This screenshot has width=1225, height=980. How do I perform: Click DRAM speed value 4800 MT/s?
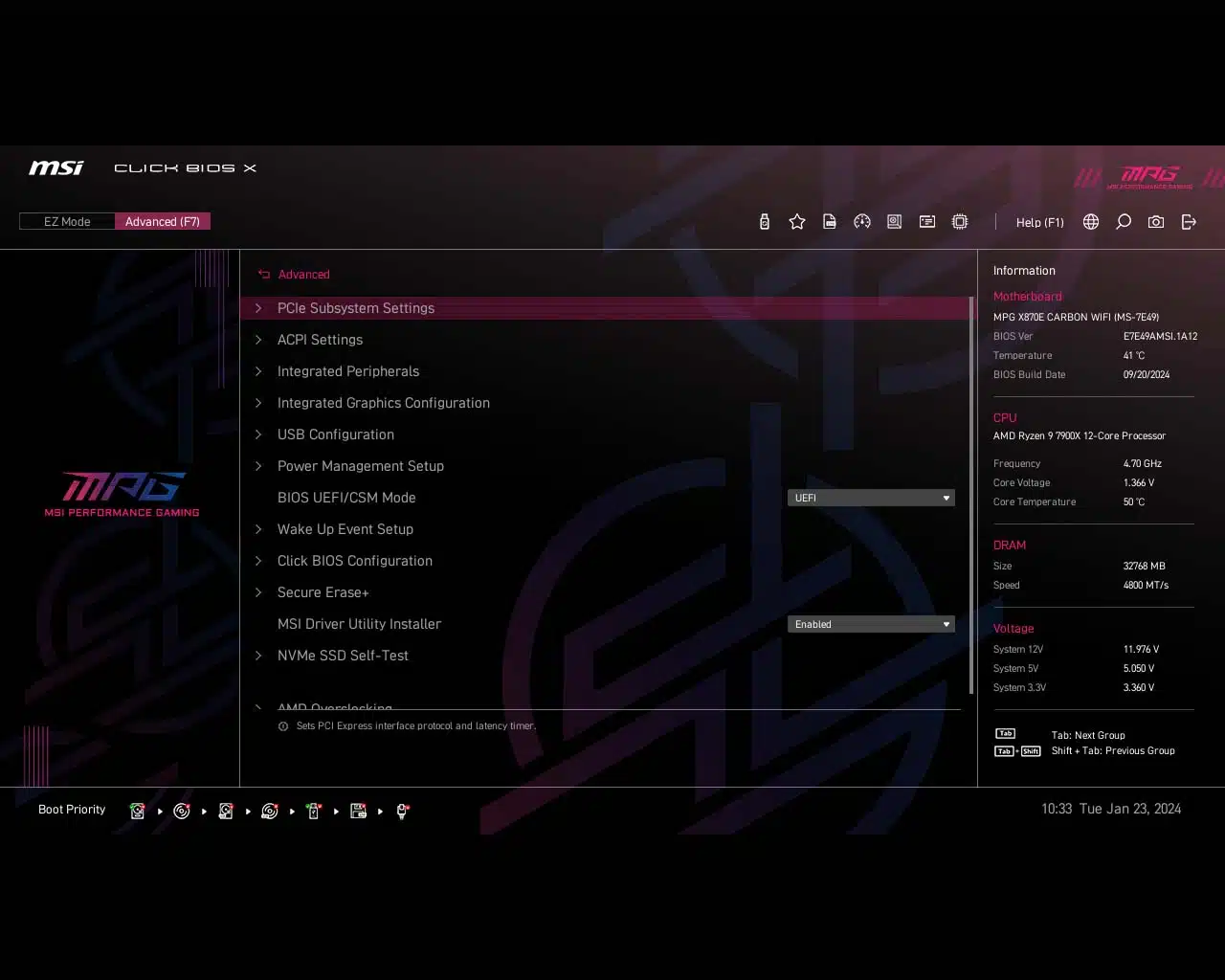tap(1146, 586)
